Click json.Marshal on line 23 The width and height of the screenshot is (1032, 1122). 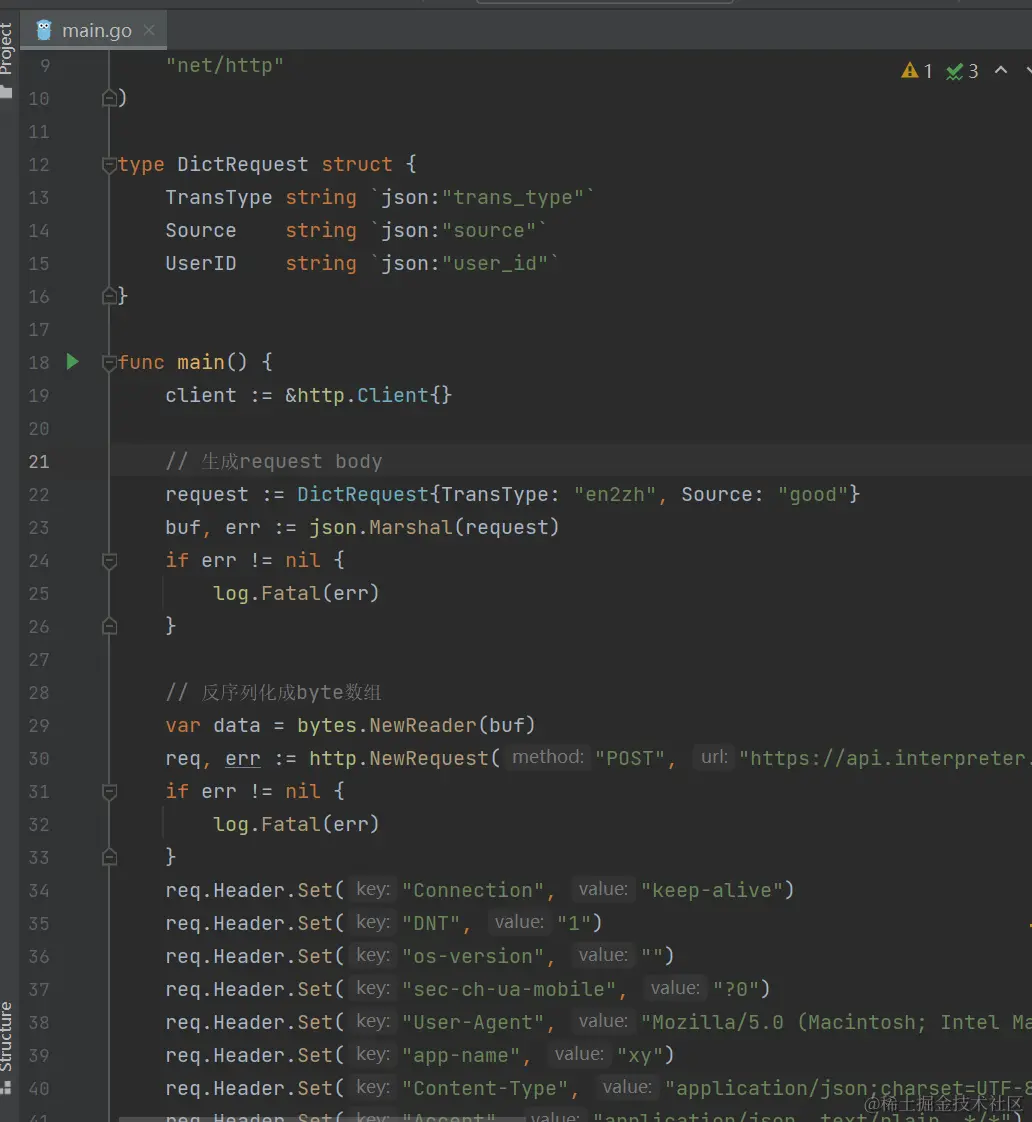pos(381,527)
